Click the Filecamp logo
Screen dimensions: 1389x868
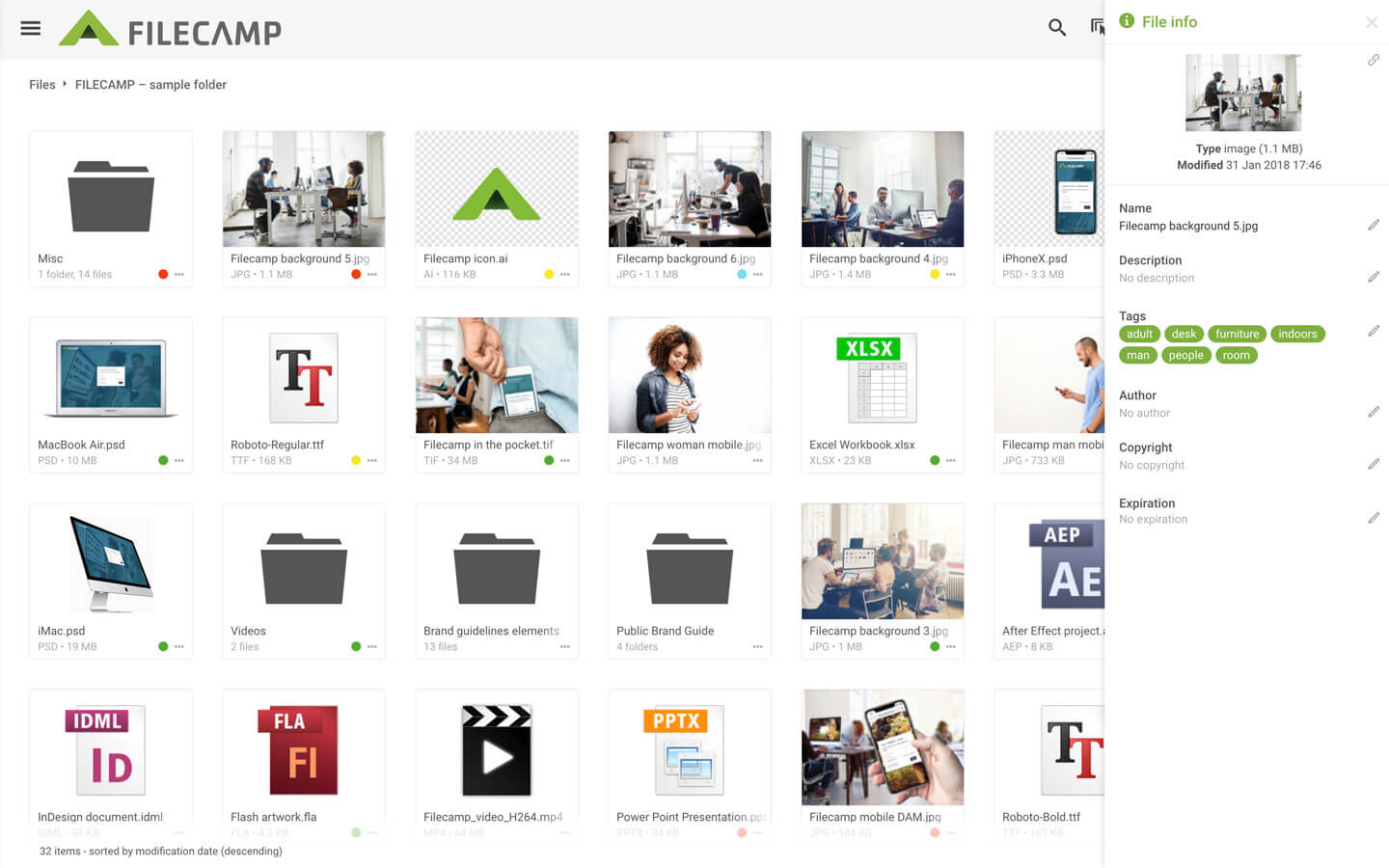[171, 30]
